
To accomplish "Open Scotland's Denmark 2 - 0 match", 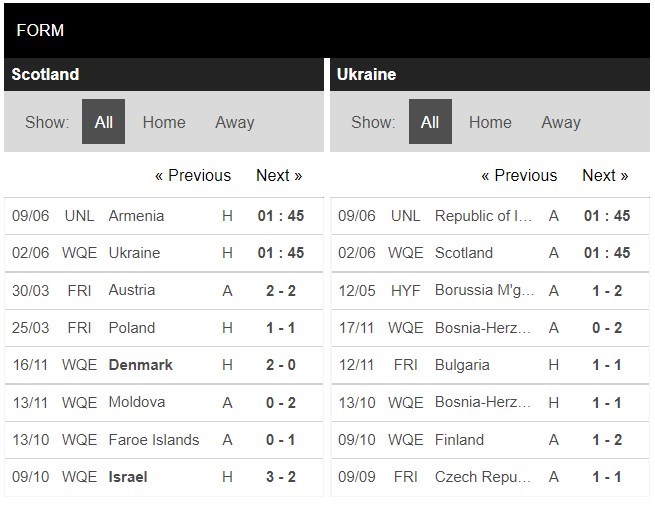I will click(x=140, y=365).
